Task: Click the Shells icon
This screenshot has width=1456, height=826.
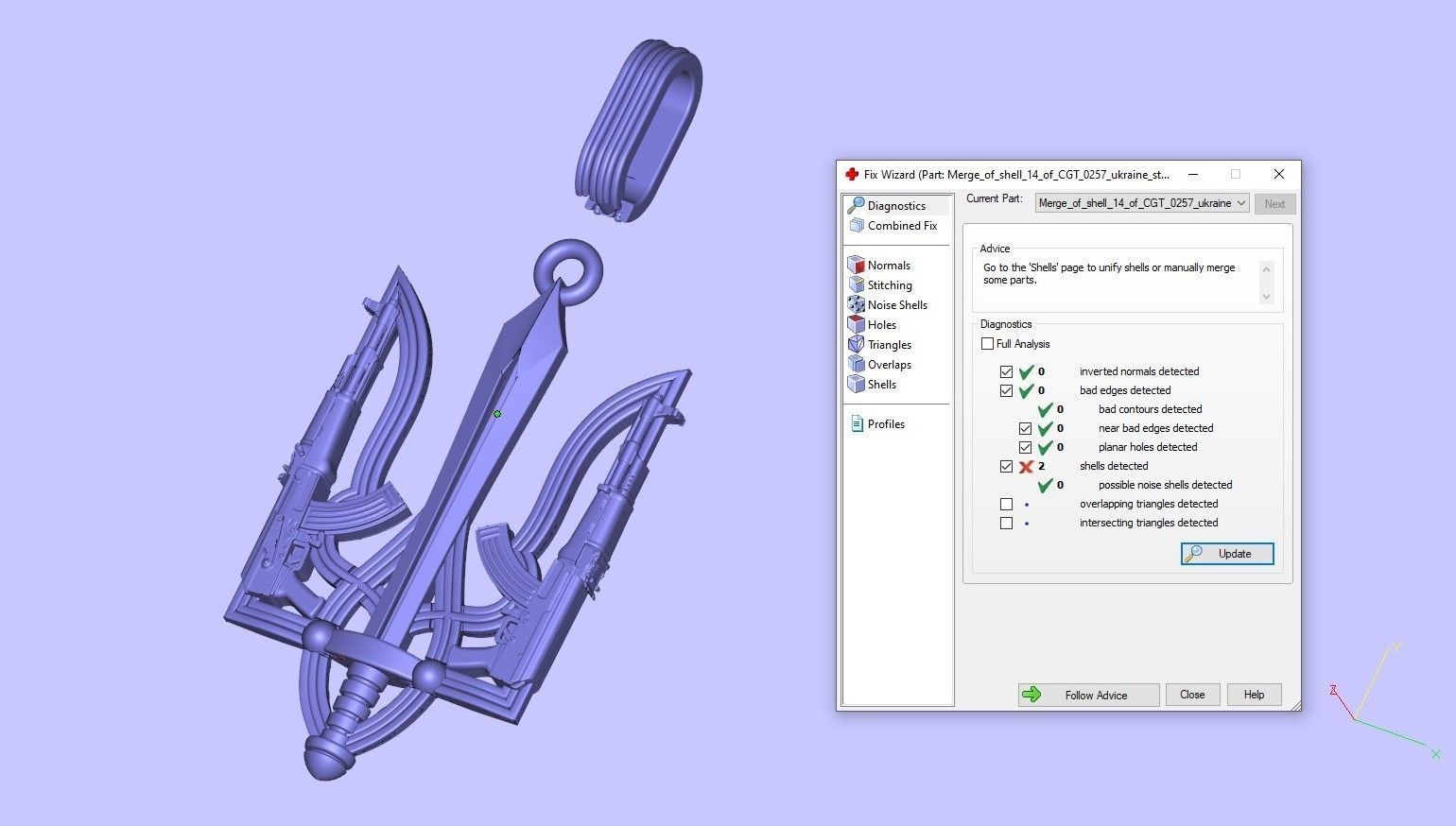Action: [x=857, y=384]
